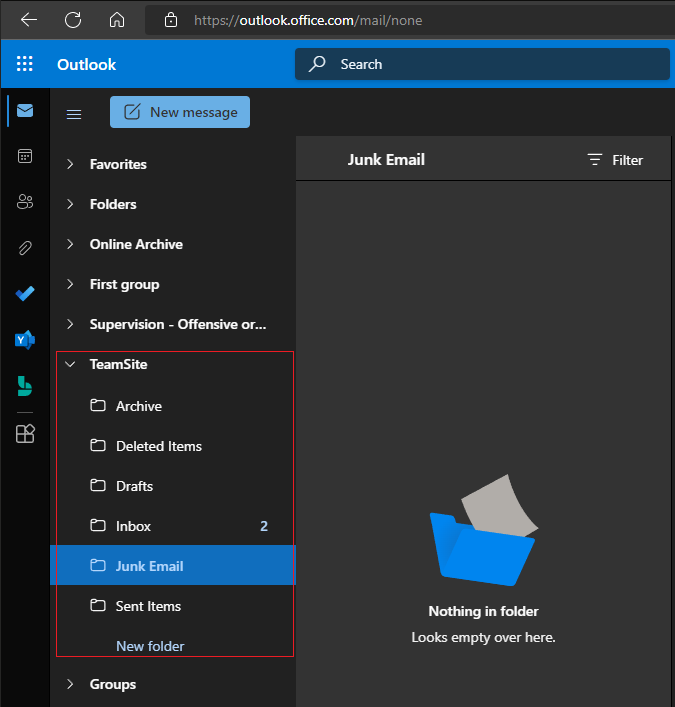Open People module in left rail
Viewport: 675px width, 707px height.
point(25,202)
